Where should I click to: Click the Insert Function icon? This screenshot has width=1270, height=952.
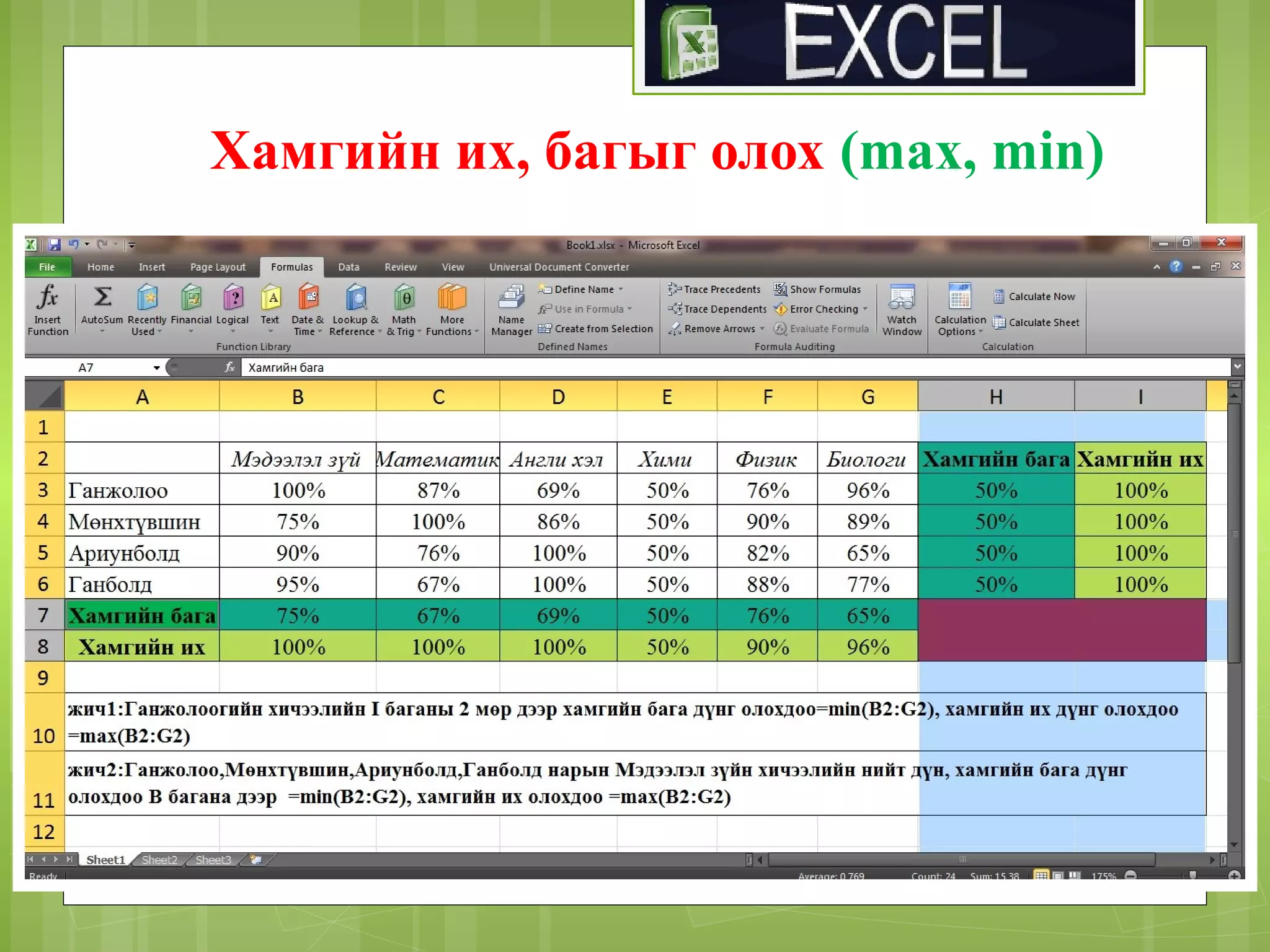[48, 309]
